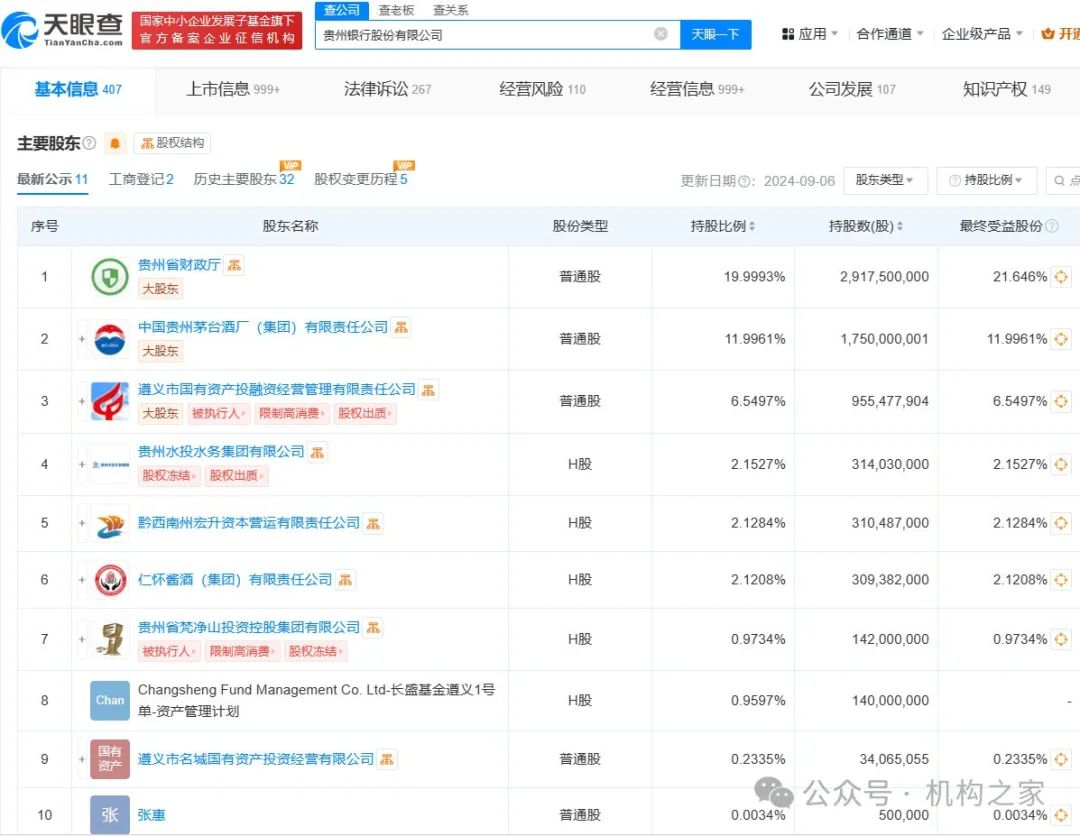Click the Tianyancha logo

click(62, 30)
